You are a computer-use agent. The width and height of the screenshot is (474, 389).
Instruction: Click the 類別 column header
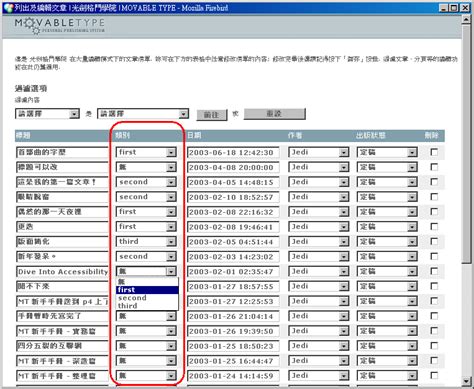tap(122, 135)
